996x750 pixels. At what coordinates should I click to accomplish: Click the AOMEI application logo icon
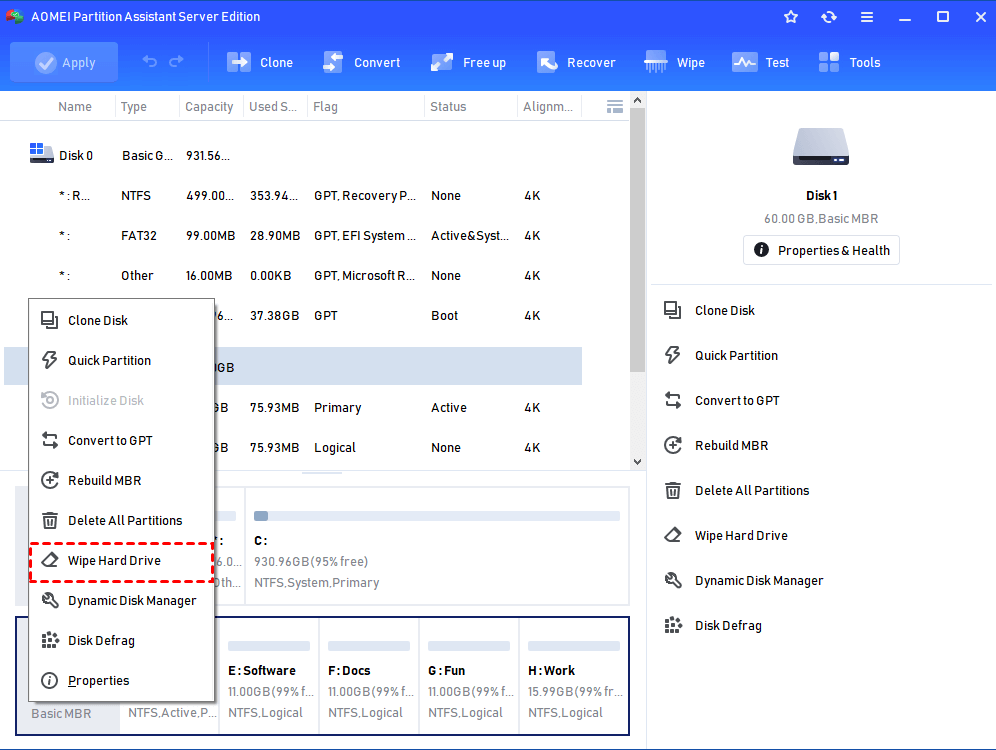[15, 17]
